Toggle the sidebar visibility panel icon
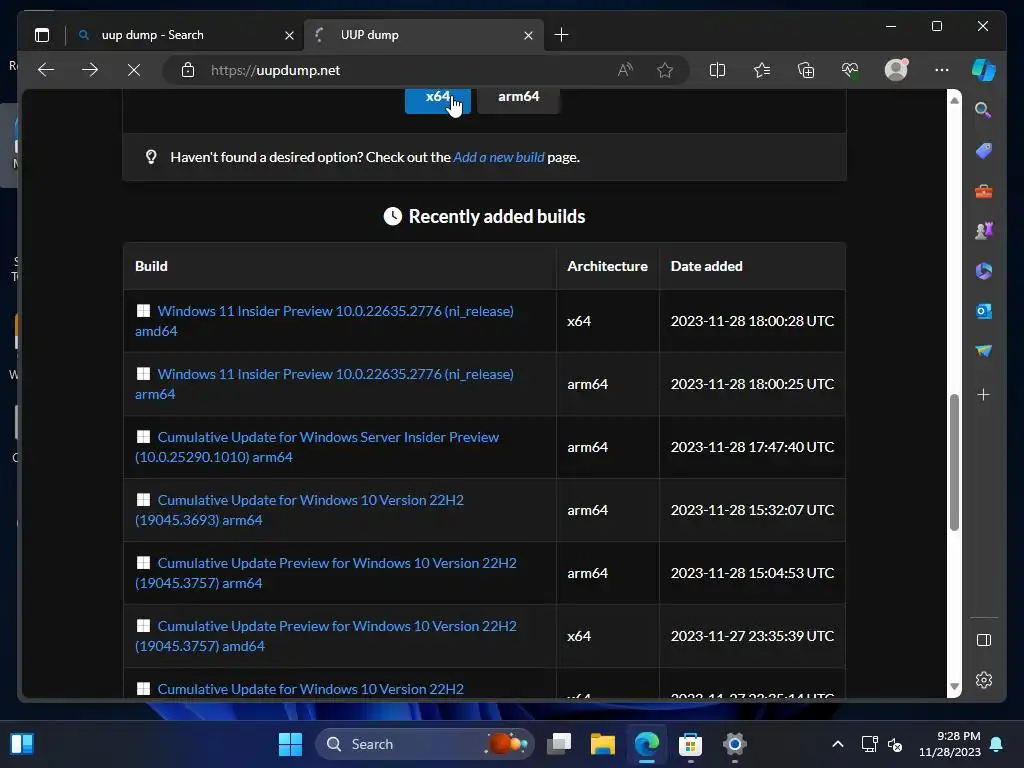The width and height of the screenshot is (1024, 768). coord(984,640)
